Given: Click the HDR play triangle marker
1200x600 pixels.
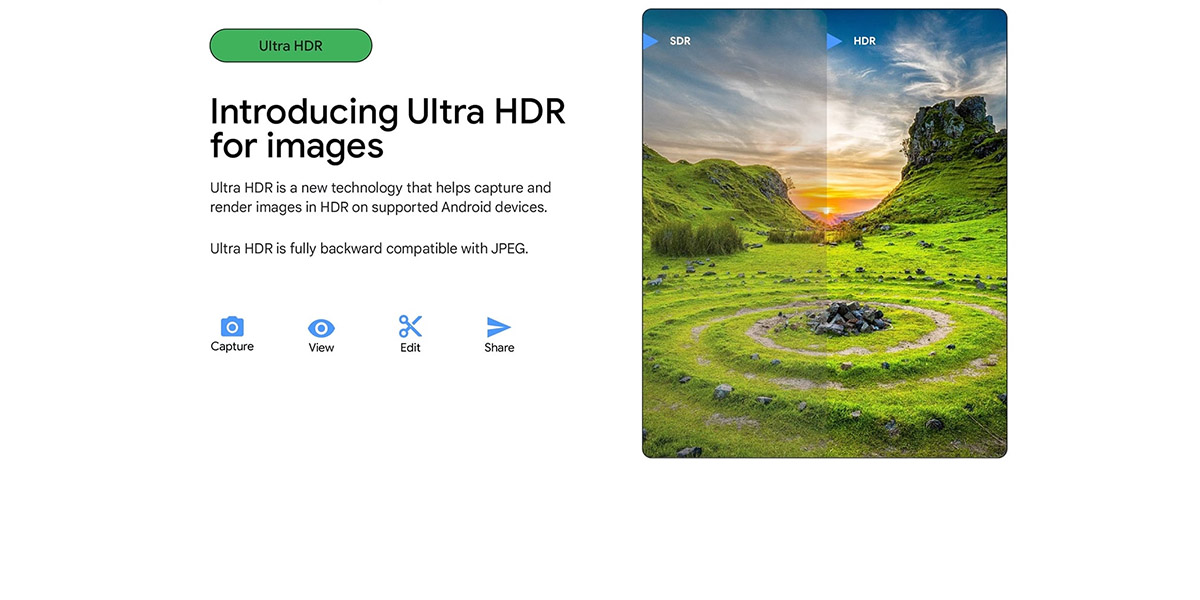Looking at the screenshot, I should click(x=834, y=40).
